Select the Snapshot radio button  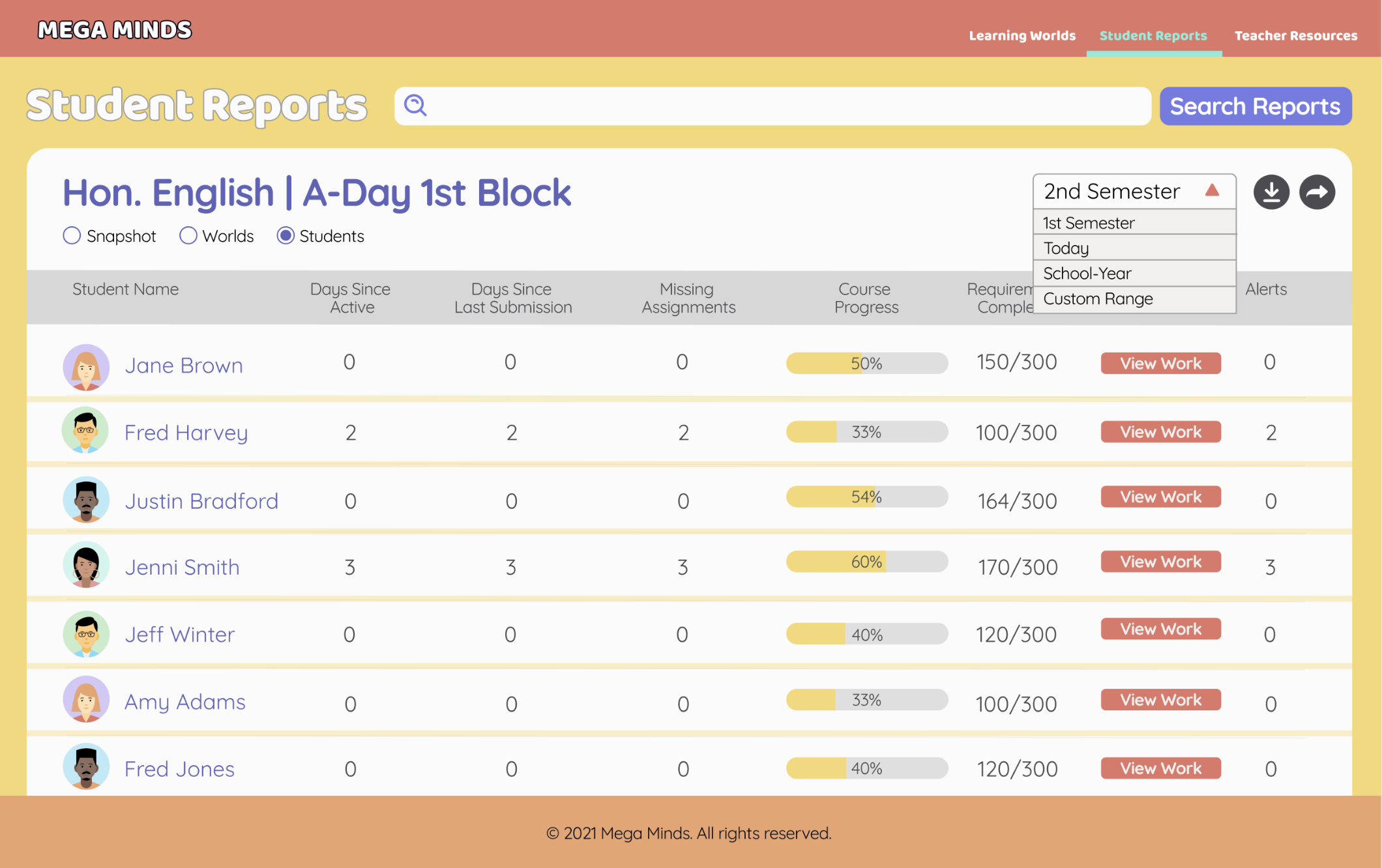click(x=72, y=236)
